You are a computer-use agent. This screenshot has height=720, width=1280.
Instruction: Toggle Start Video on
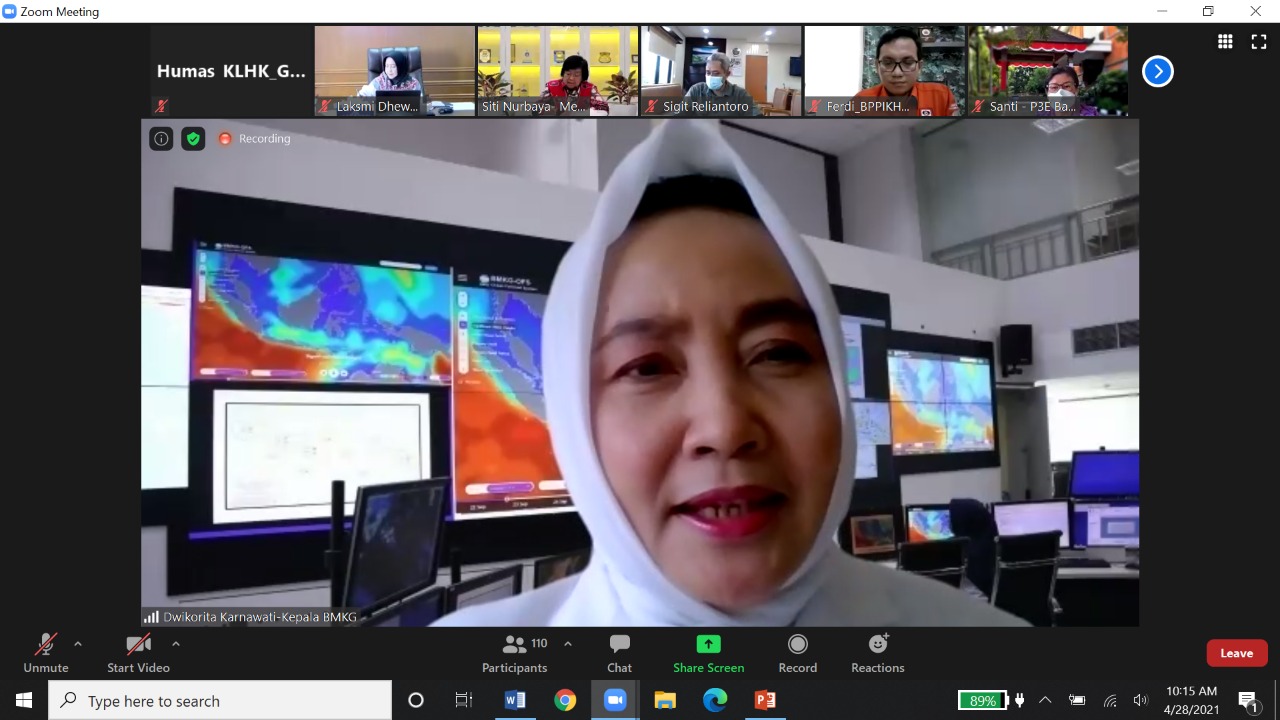click(x=138, y=653)
